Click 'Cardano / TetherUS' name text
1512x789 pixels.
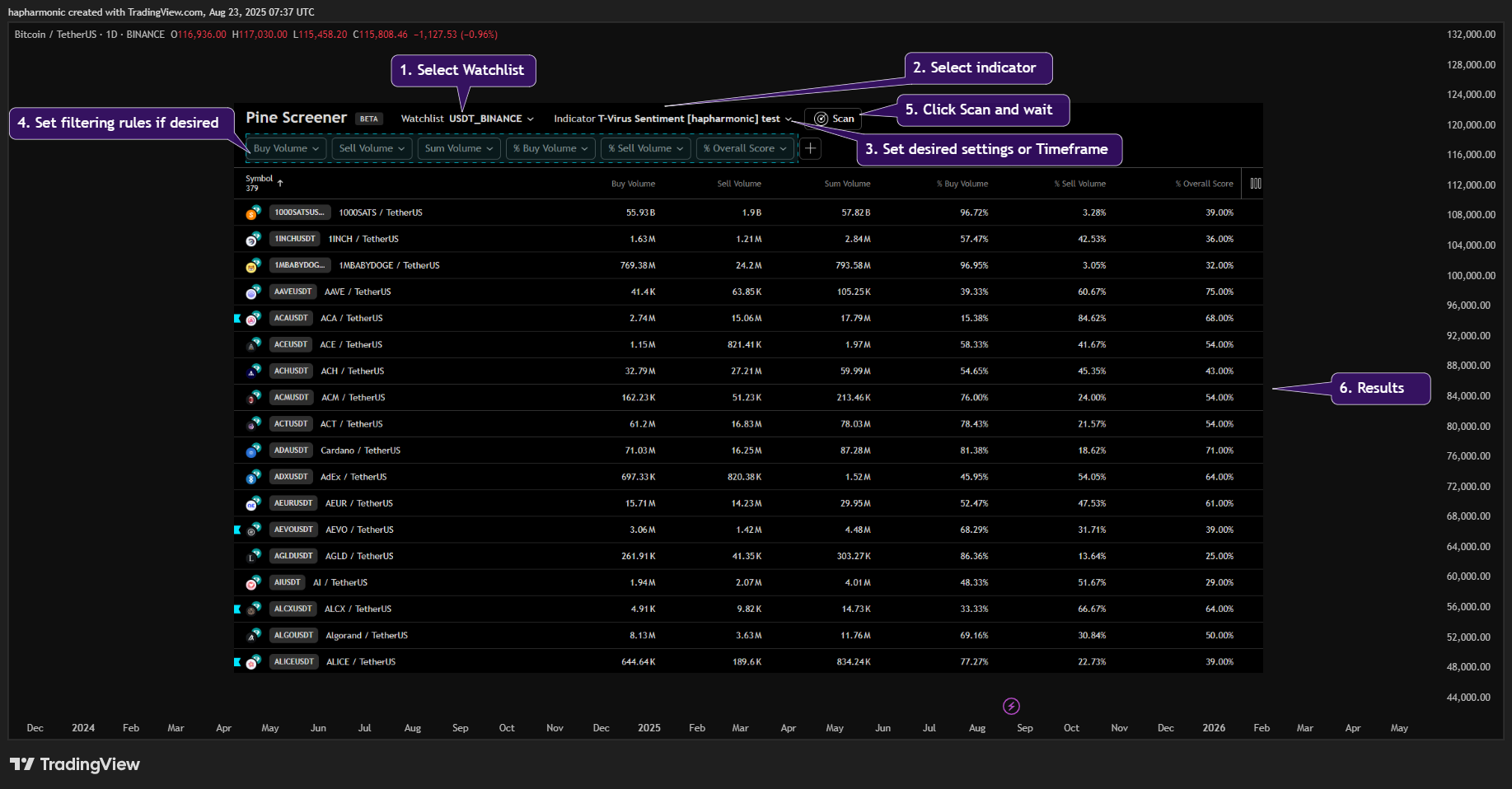360,450
